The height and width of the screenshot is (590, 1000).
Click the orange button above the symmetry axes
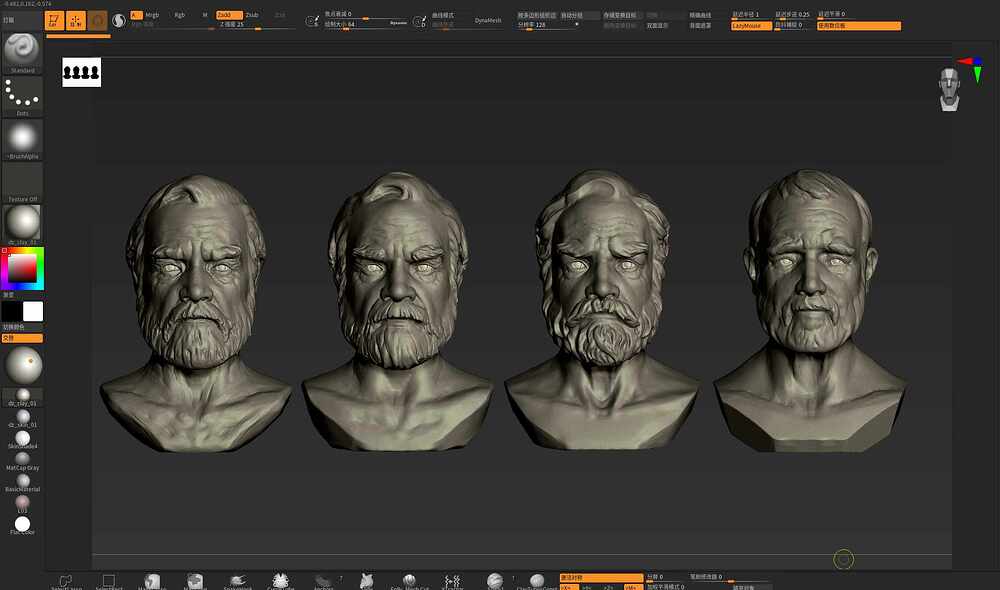pyautogui.click(x=601, y=577)
